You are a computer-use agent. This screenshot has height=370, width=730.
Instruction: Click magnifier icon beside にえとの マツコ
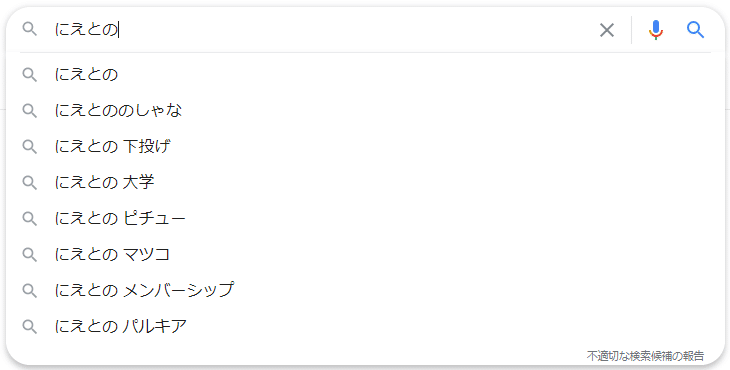pos(30,254)
